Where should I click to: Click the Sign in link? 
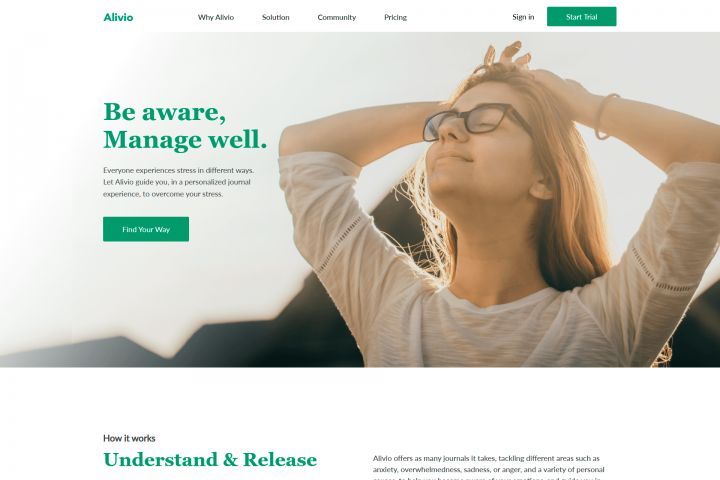[523, 17]
